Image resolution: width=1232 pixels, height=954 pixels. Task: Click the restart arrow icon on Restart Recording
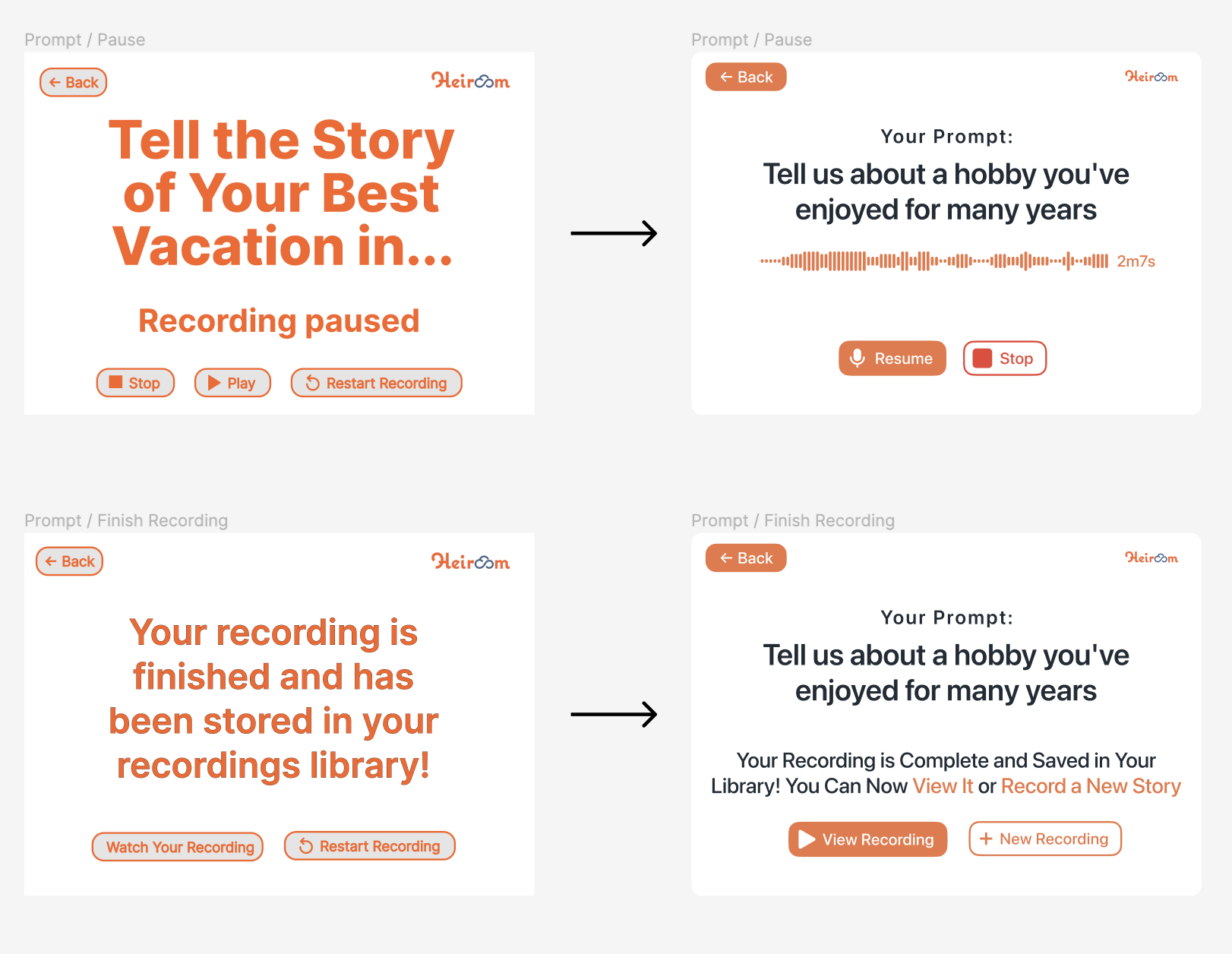[311, 383]
